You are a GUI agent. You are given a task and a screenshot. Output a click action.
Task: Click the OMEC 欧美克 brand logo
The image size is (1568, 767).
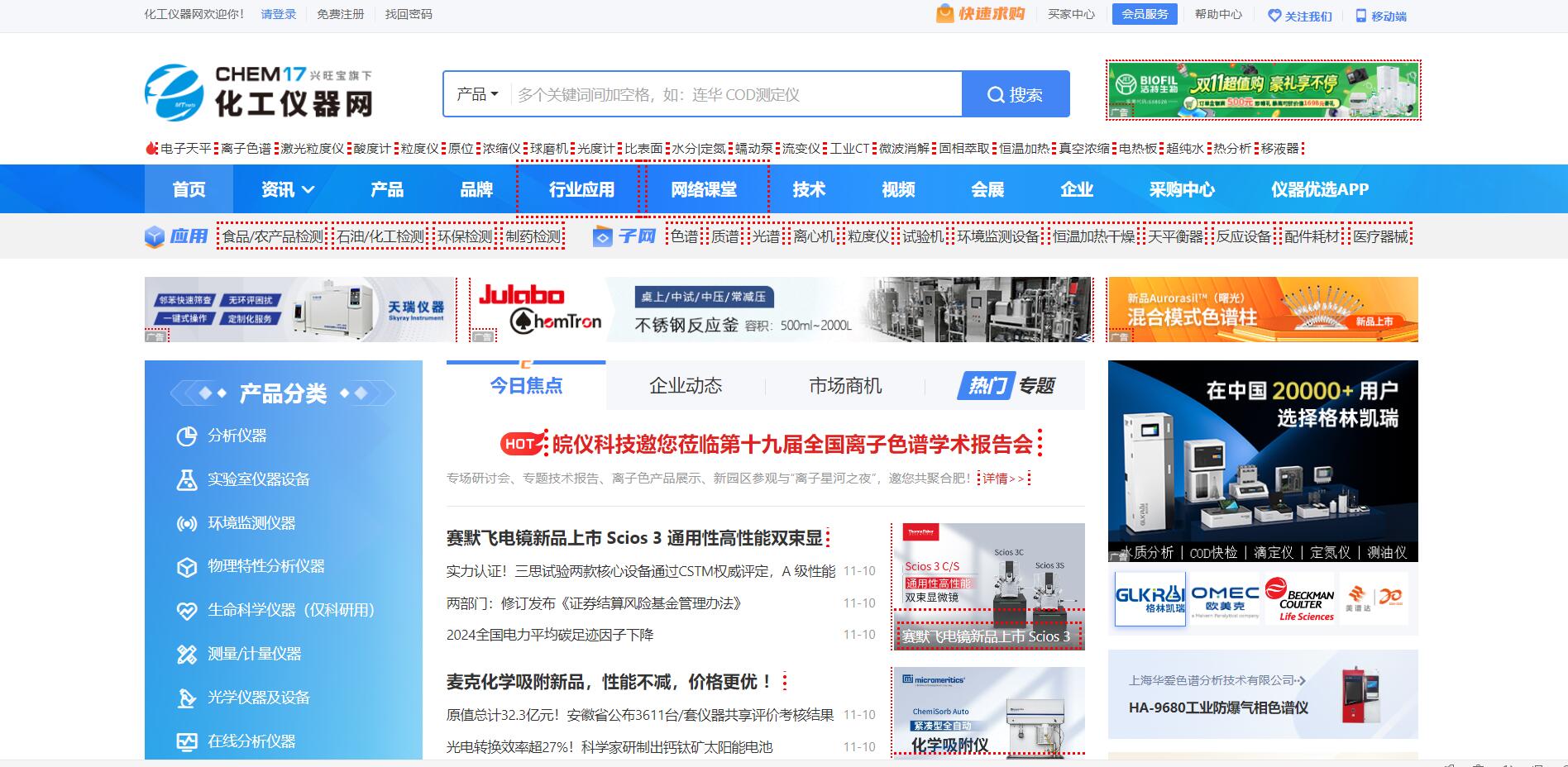[1225, 599]
